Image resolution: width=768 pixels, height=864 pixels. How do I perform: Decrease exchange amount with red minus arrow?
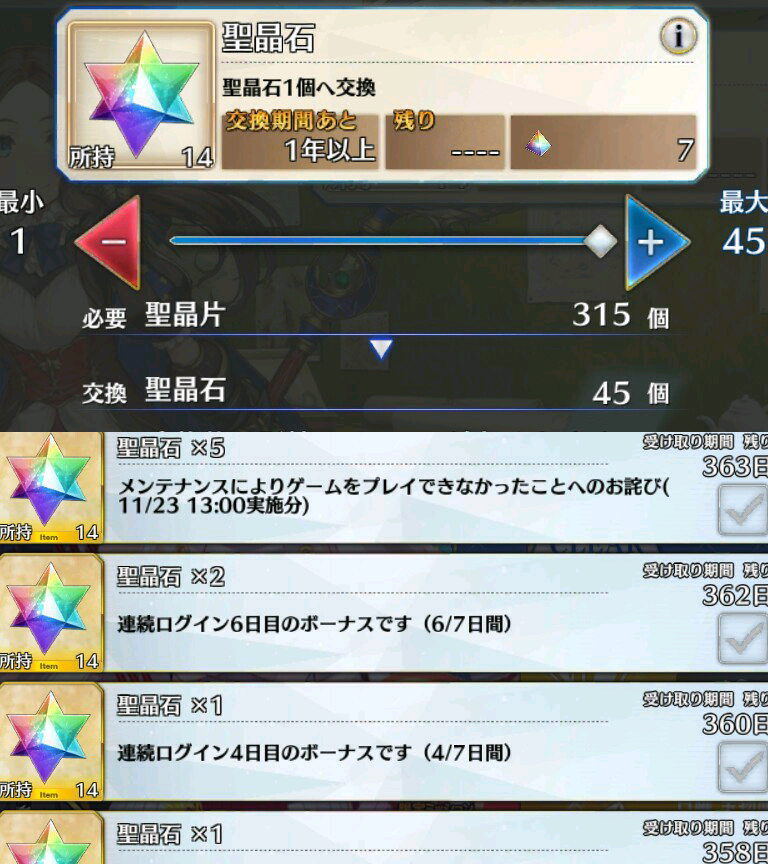pos(109,242)
